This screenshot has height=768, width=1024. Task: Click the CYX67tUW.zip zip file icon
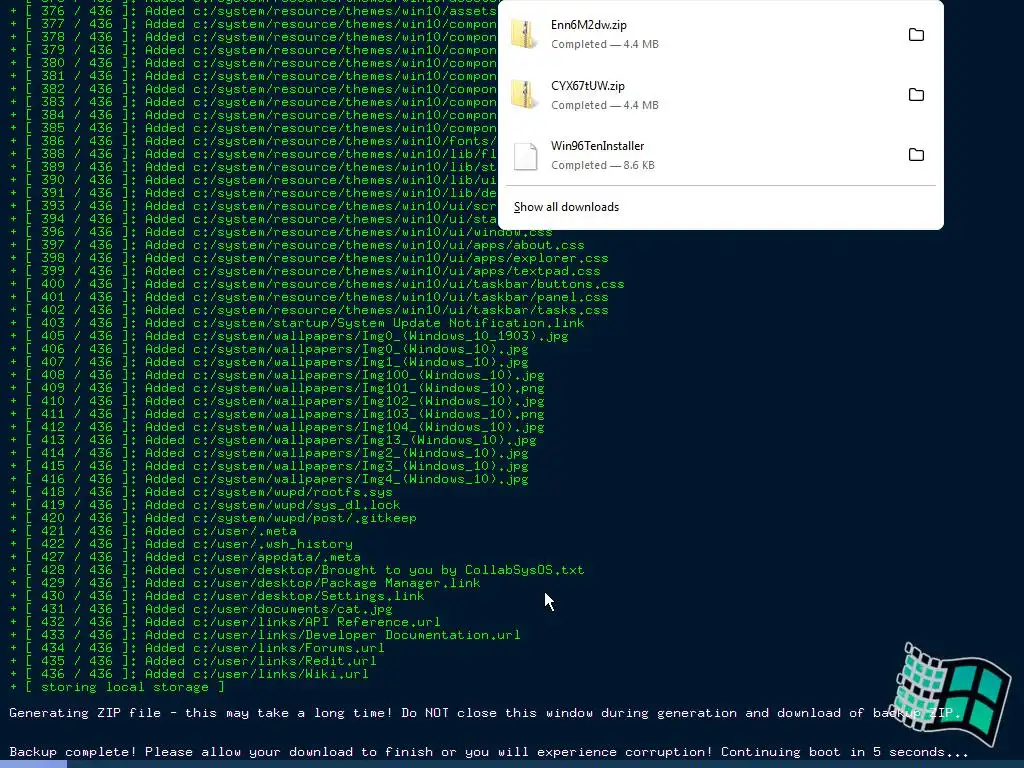[524, 95]
